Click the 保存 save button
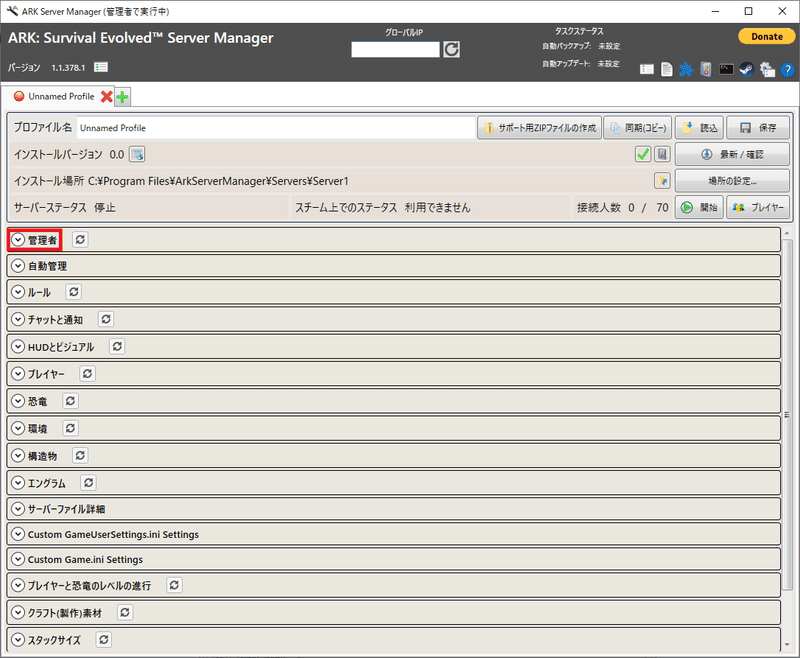This screenshot has width=800, height=658. [758, 128]
